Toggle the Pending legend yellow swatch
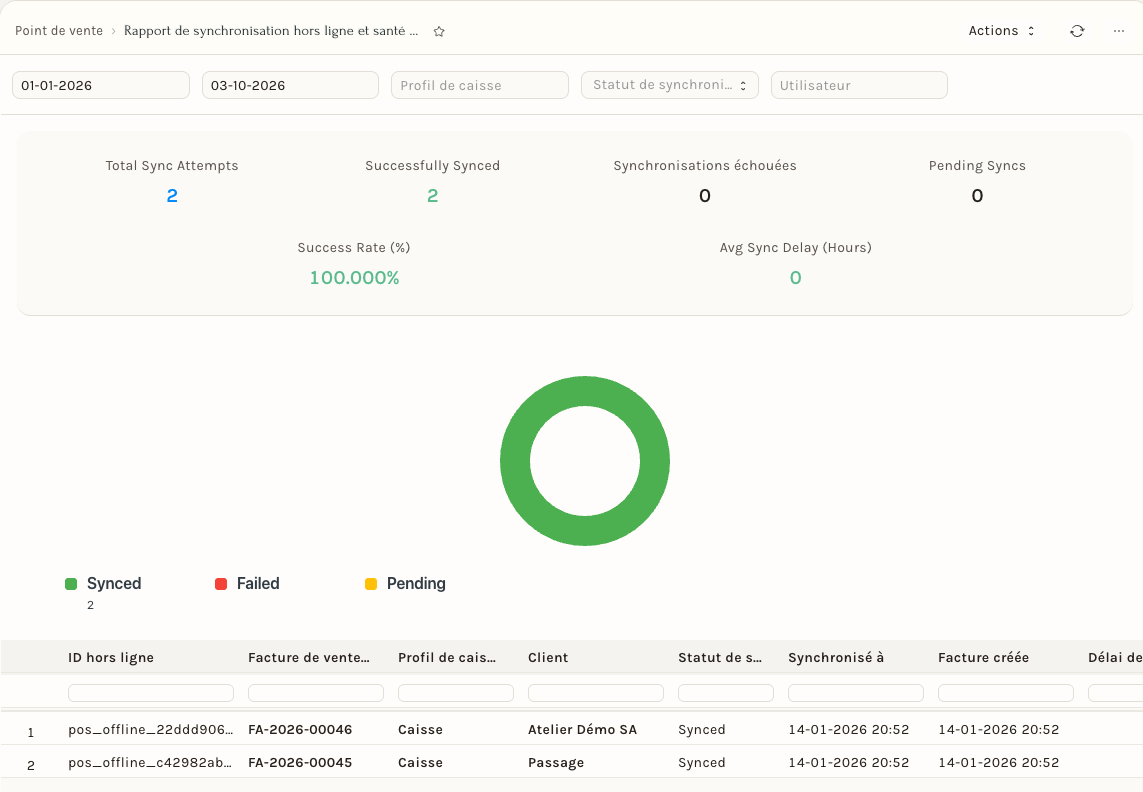1143x792 pixels. click(x=370, y=583)
